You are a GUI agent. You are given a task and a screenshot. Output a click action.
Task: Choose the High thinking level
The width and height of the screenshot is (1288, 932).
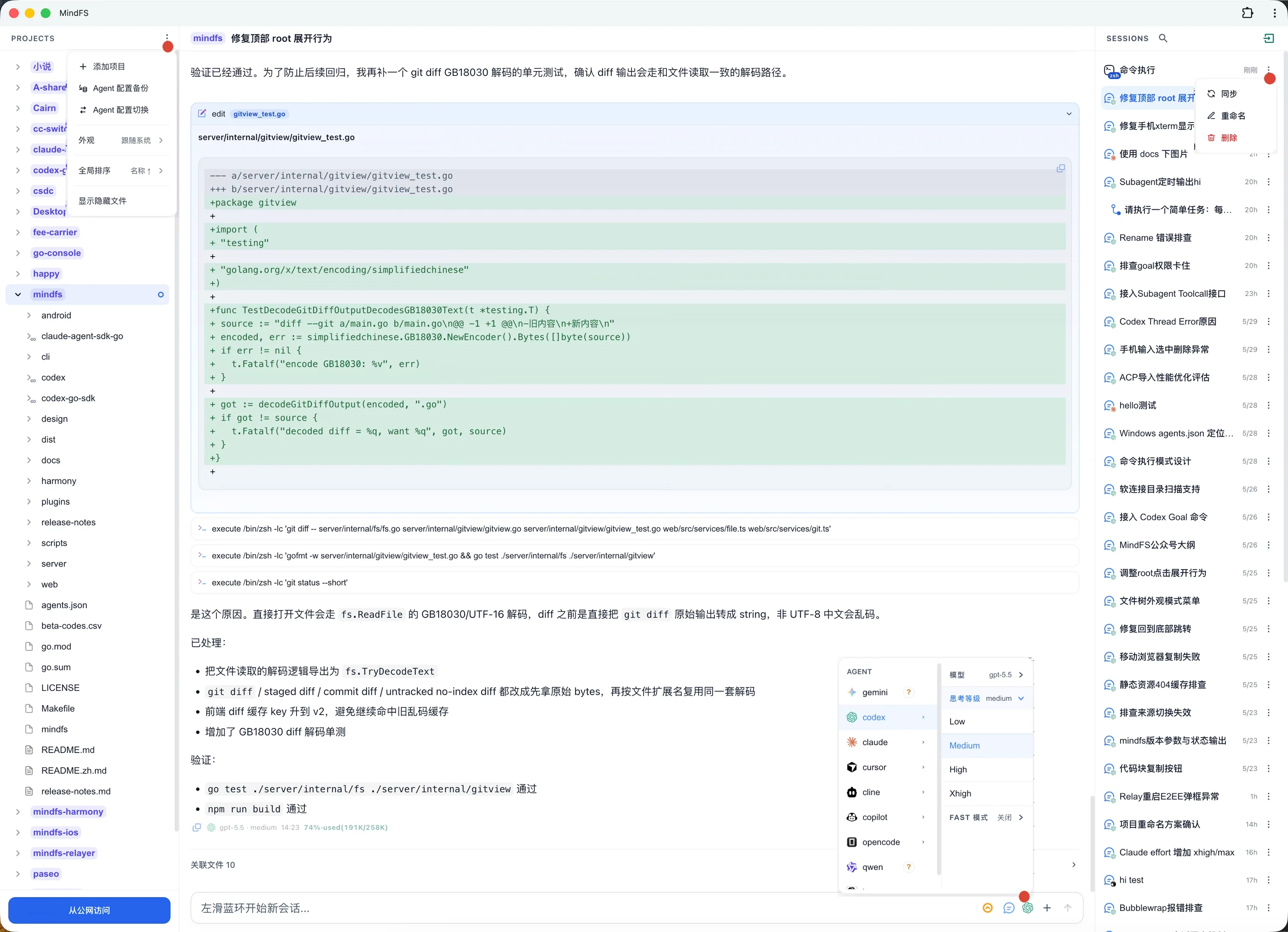click(x=987, y=769)
